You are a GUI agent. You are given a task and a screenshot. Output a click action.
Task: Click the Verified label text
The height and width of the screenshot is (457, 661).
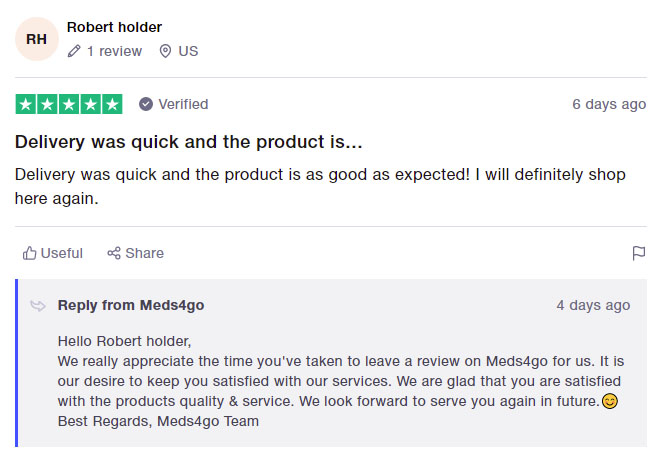pos(183,104)
